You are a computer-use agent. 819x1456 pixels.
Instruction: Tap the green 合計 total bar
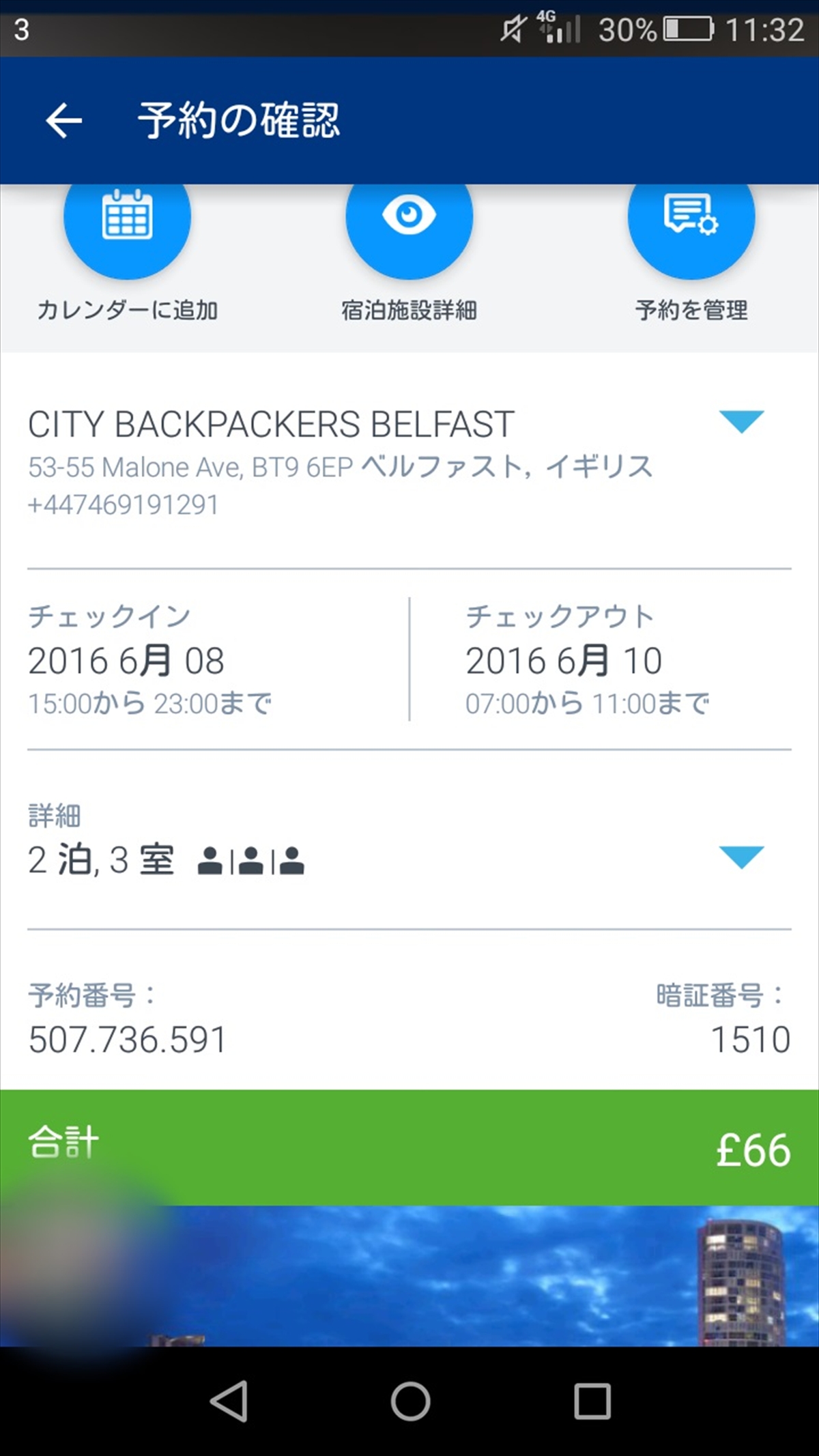coord(409,1147)
